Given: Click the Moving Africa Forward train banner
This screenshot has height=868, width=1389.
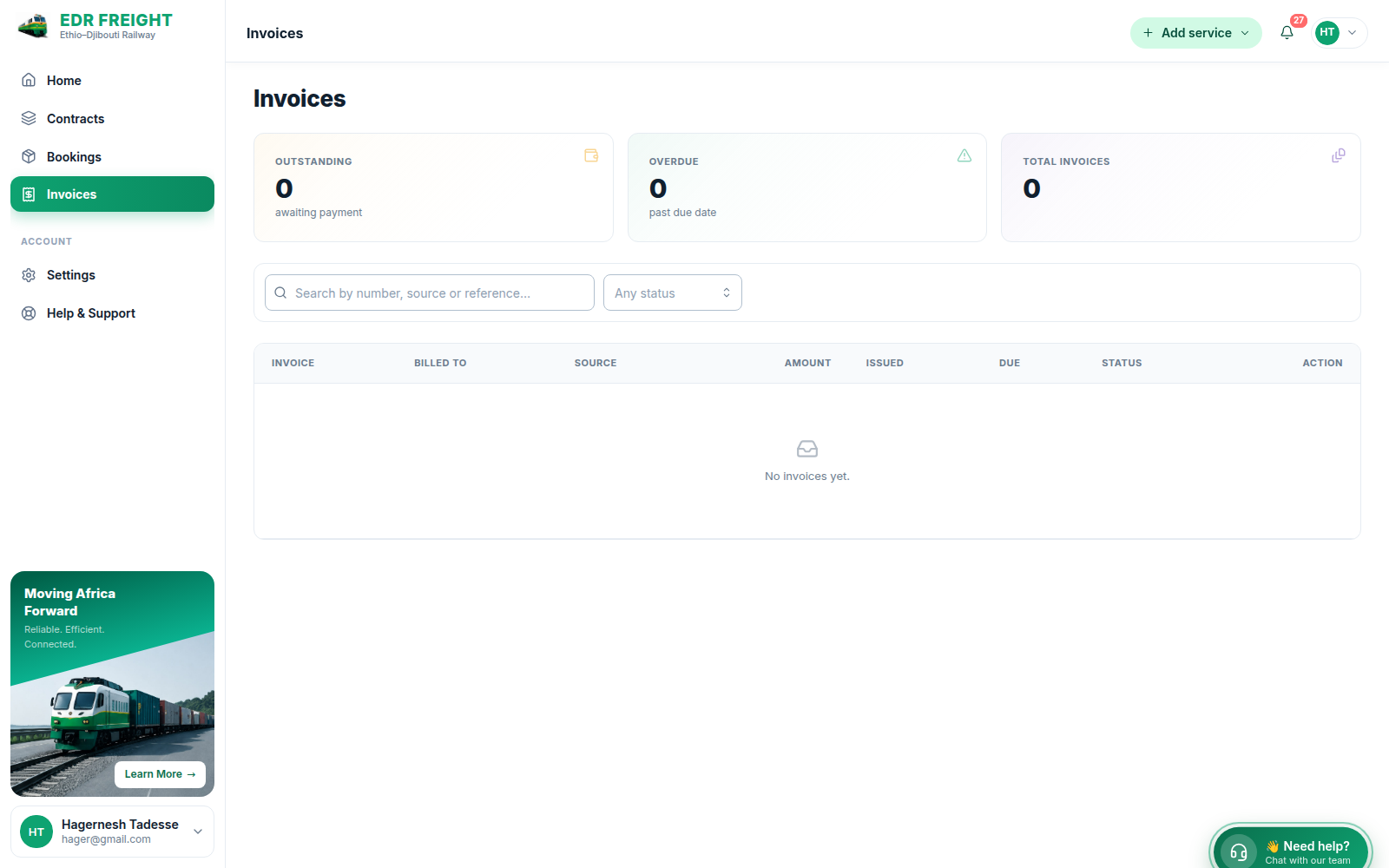Looking at the screenshot, I should [x=112, y=684].
